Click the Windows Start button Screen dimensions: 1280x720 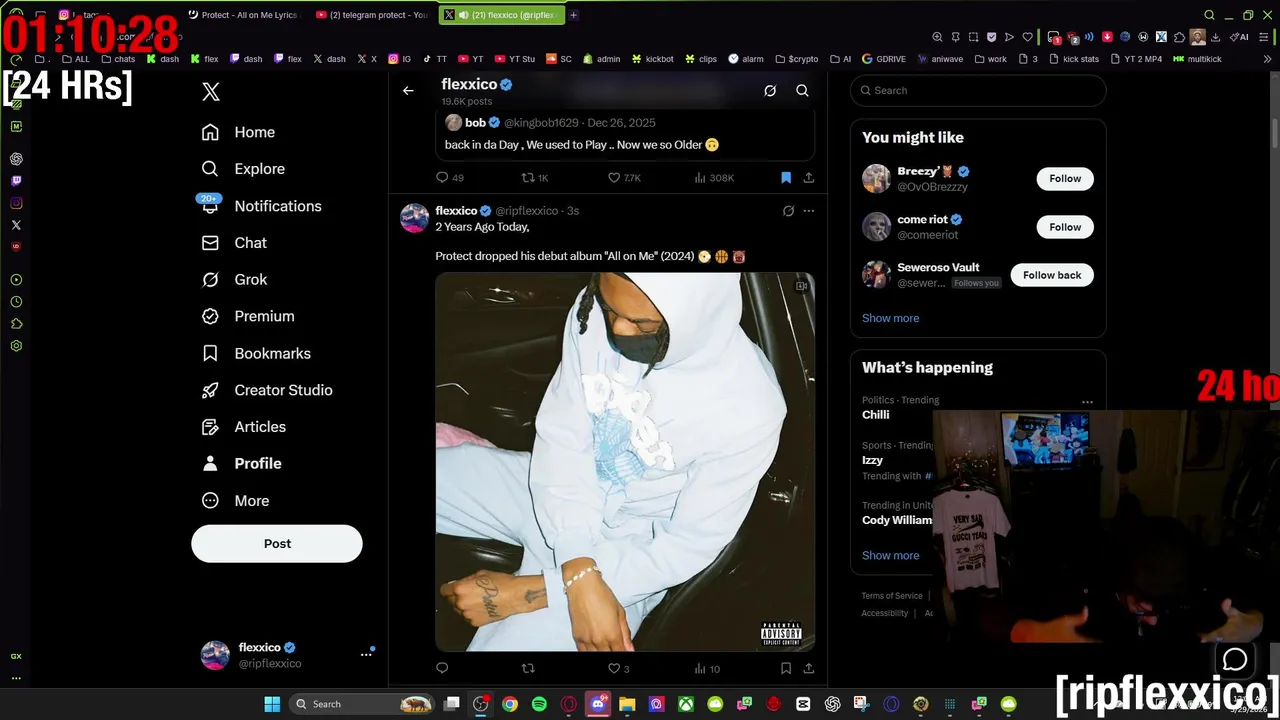coord(272,704)
